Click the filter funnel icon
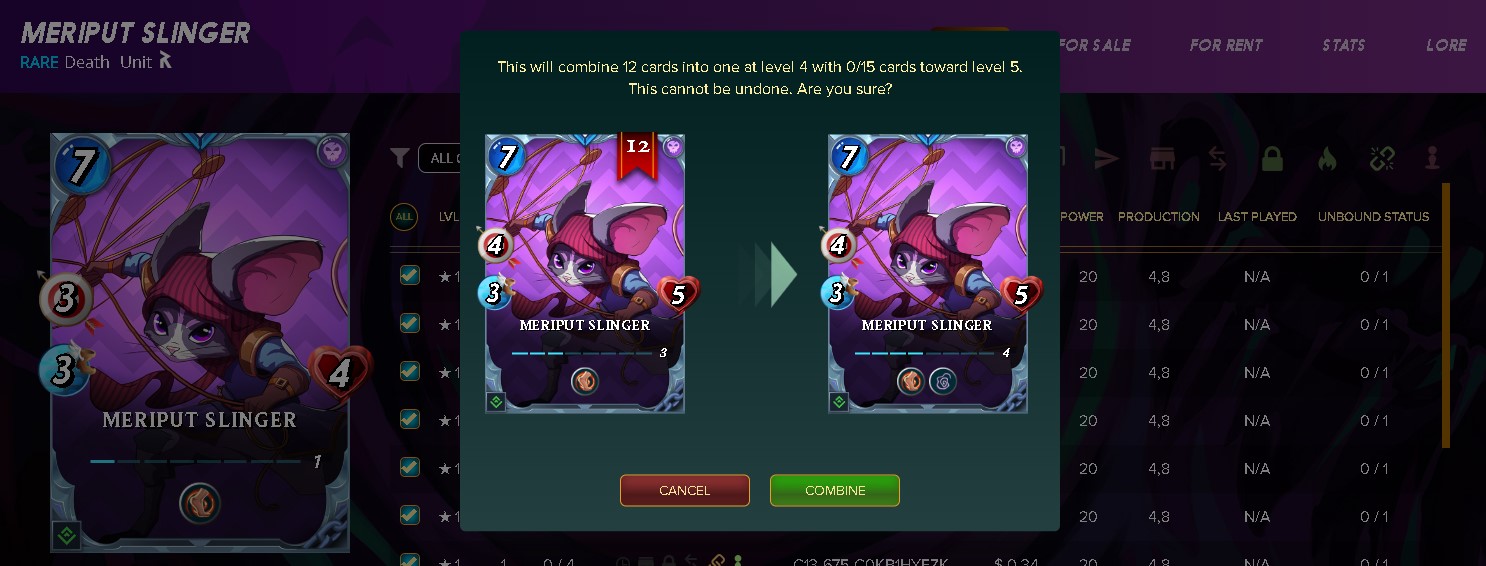Image resolution: width=1486 pixels, height=566 pixels. pyautogui.click(x=400, y=157)
